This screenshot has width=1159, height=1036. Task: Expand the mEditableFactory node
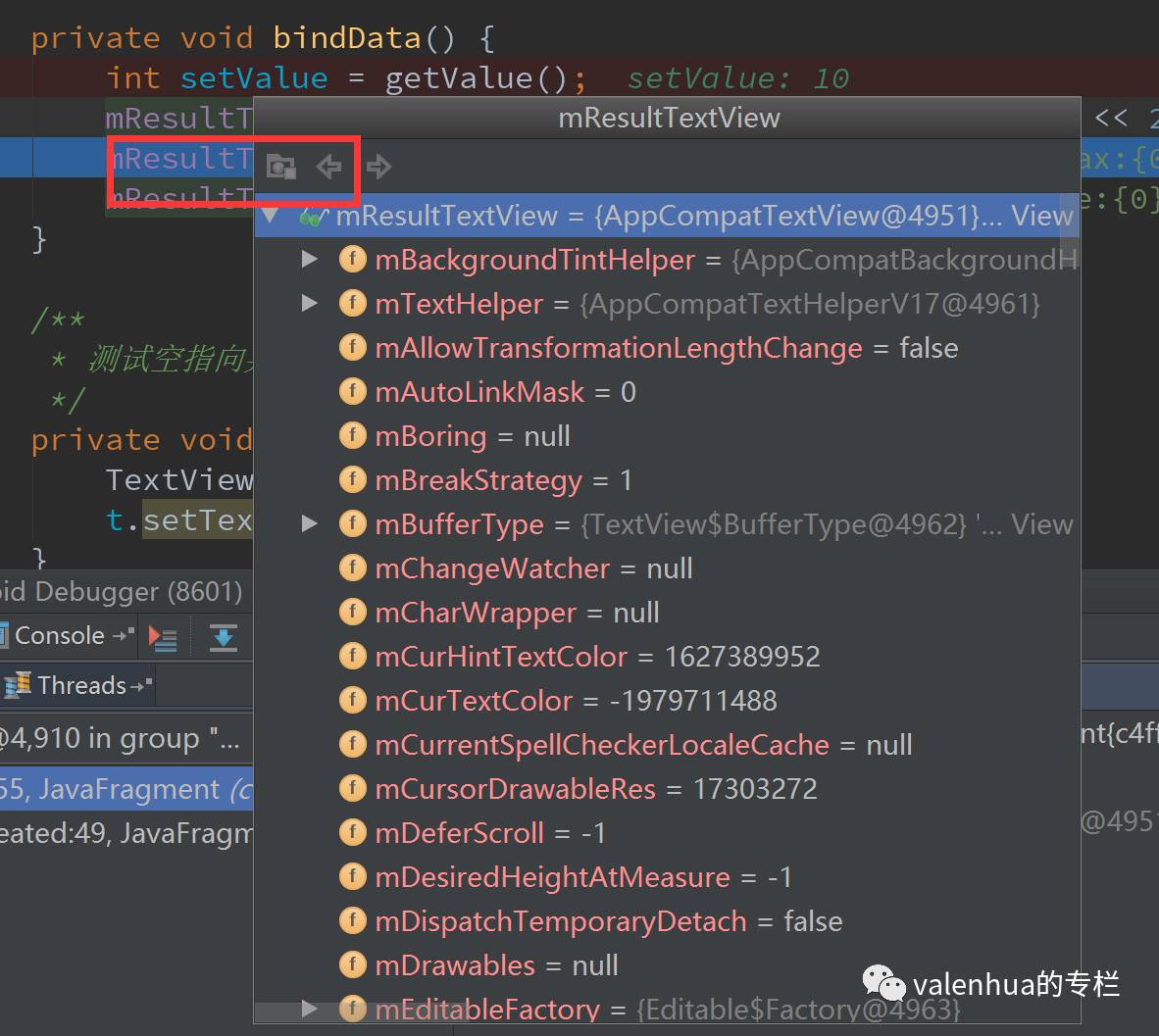tap(309, 1009)
